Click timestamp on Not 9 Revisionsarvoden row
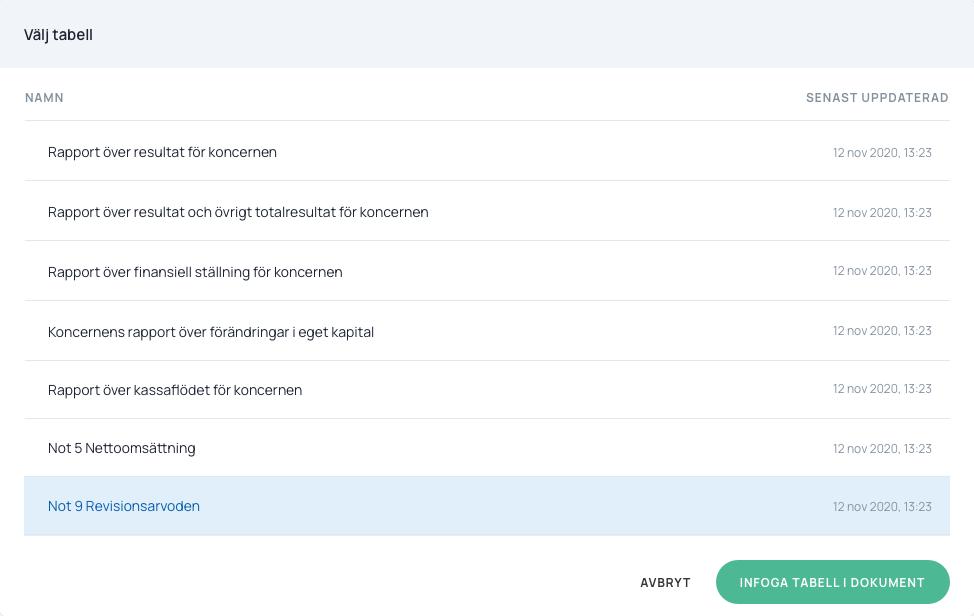Screen dimensions: 974x616 point(882,507)
